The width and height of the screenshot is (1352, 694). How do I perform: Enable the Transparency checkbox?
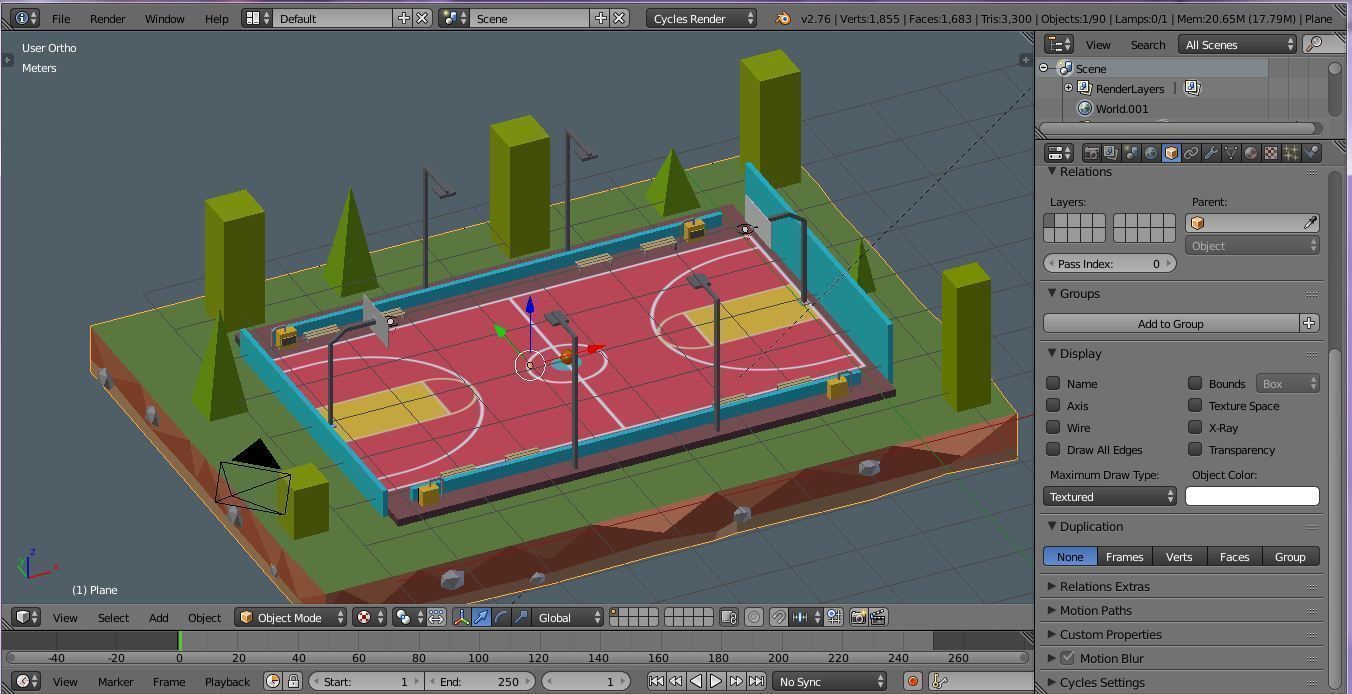pyautogui.click(x=1195, y=449)
